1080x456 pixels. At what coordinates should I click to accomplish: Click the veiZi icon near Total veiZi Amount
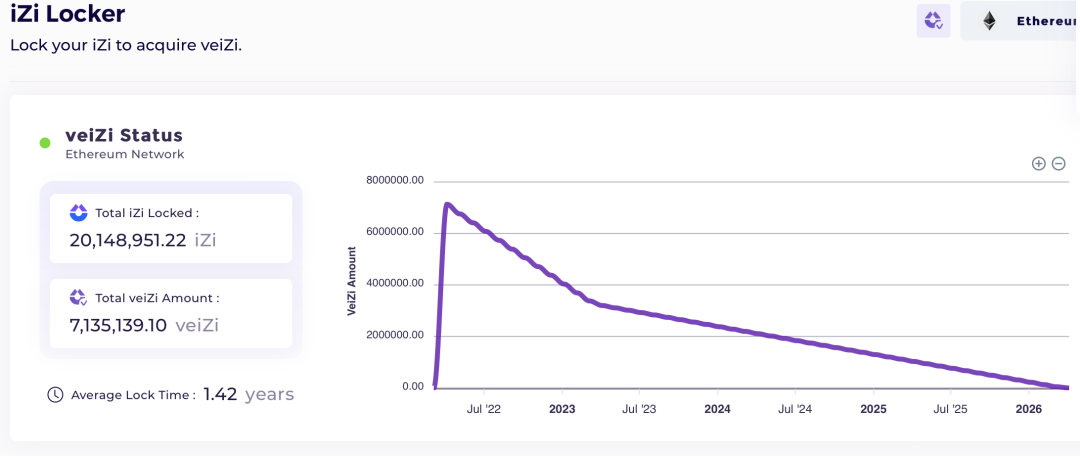(79, 298)
